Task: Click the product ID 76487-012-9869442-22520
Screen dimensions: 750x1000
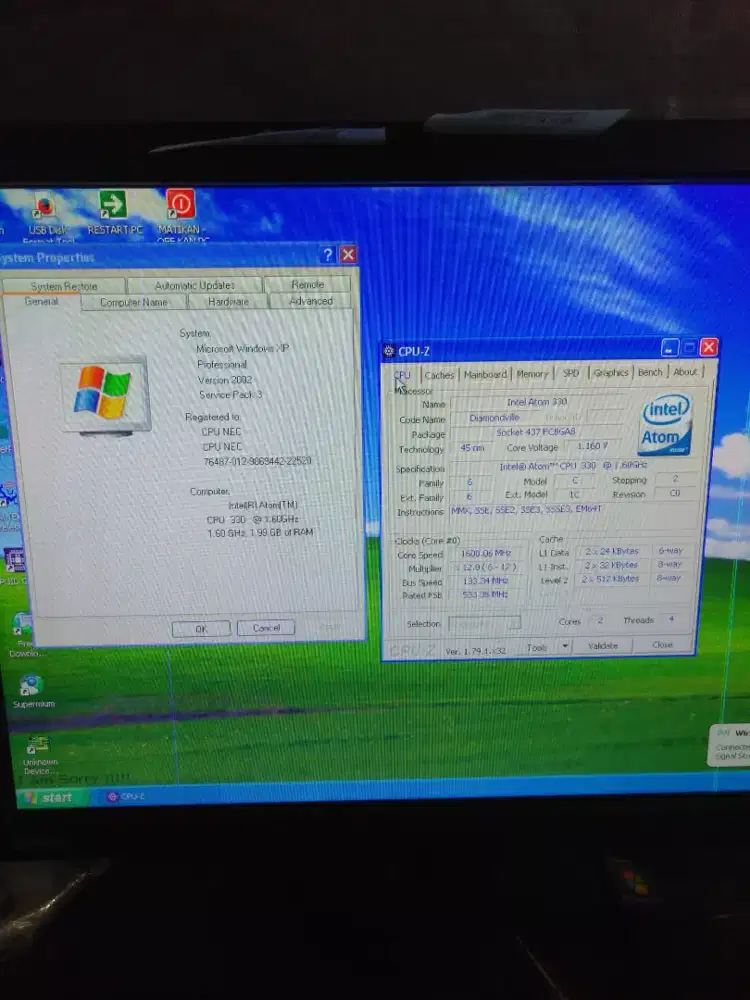Action: [257, 461]
